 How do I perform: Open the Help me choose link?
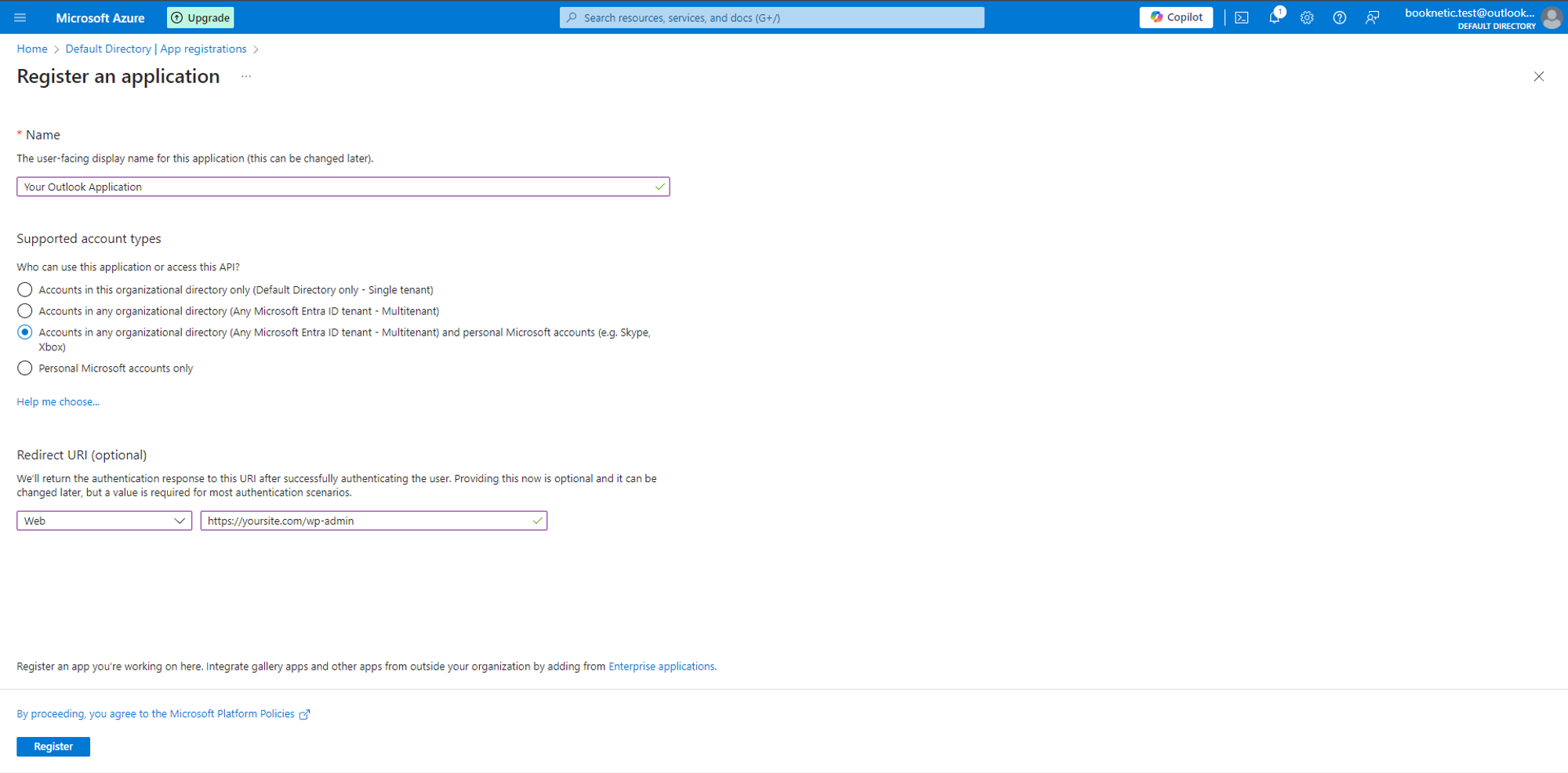pyautogui.click(x=58, y=401)
